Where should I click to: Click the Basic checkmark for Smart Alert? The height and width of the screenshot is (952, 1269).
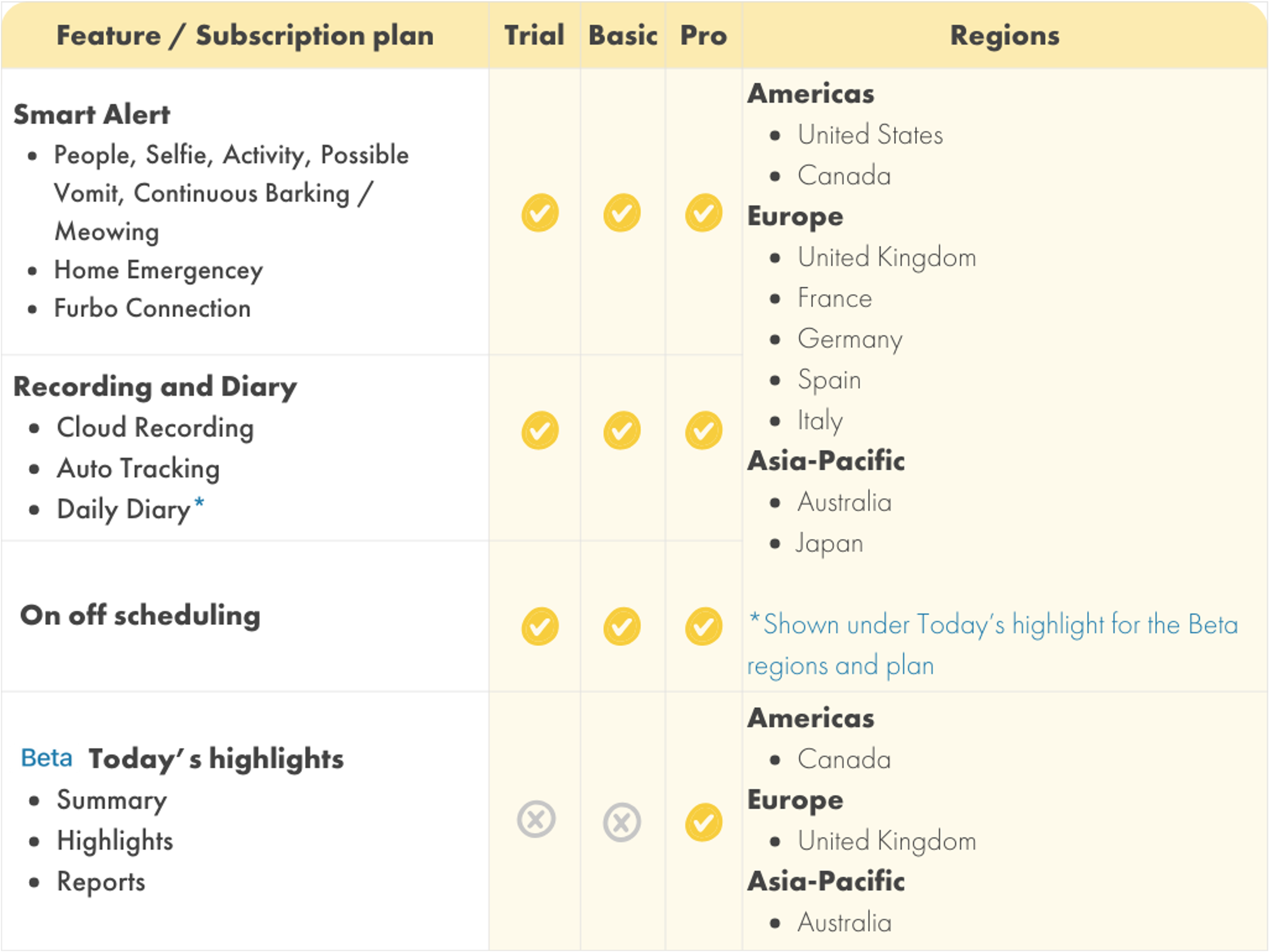point(622,213)
